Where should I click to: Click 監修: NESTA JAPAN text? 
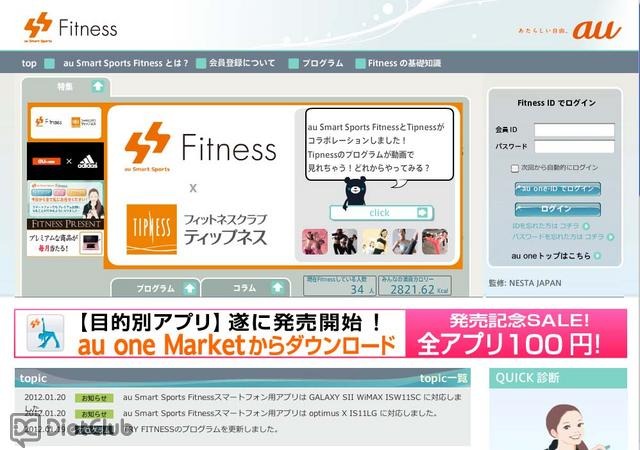coord(525,283)
